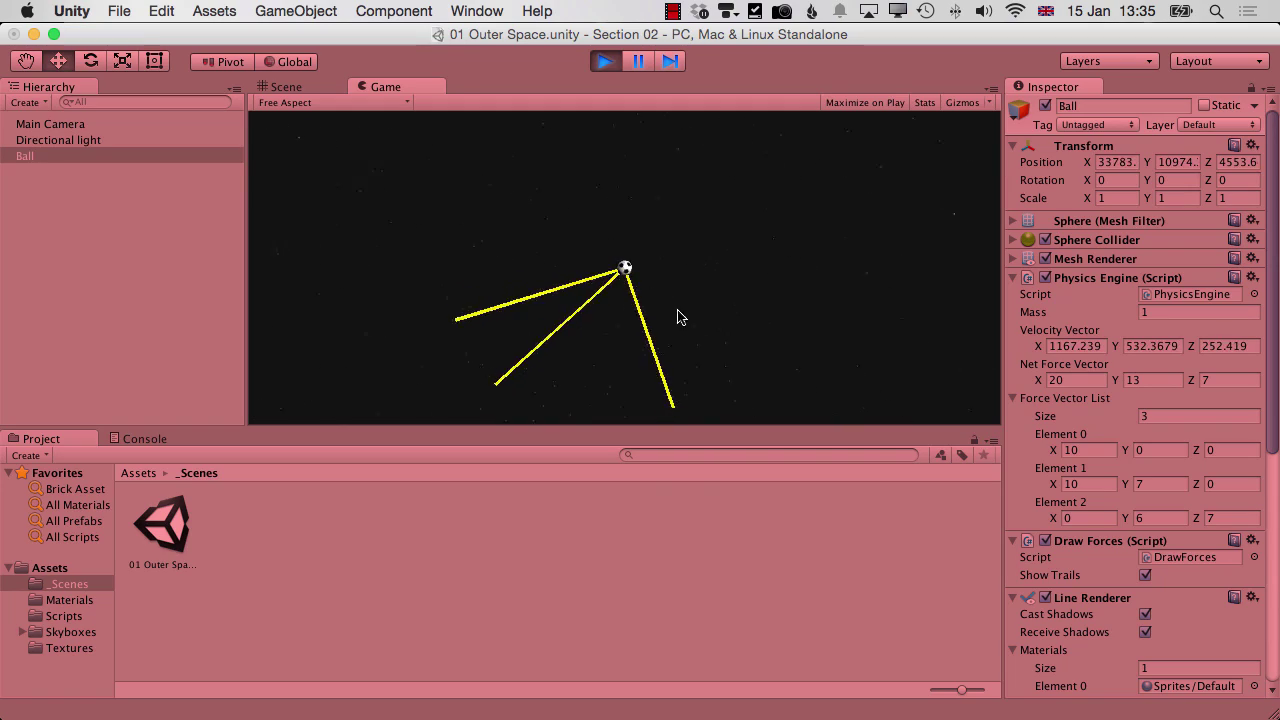The width and height of the screenshot is (1280, 720).
Task: Save search star icon in Project
Action: pyautogui.click(x=984, y=455)
